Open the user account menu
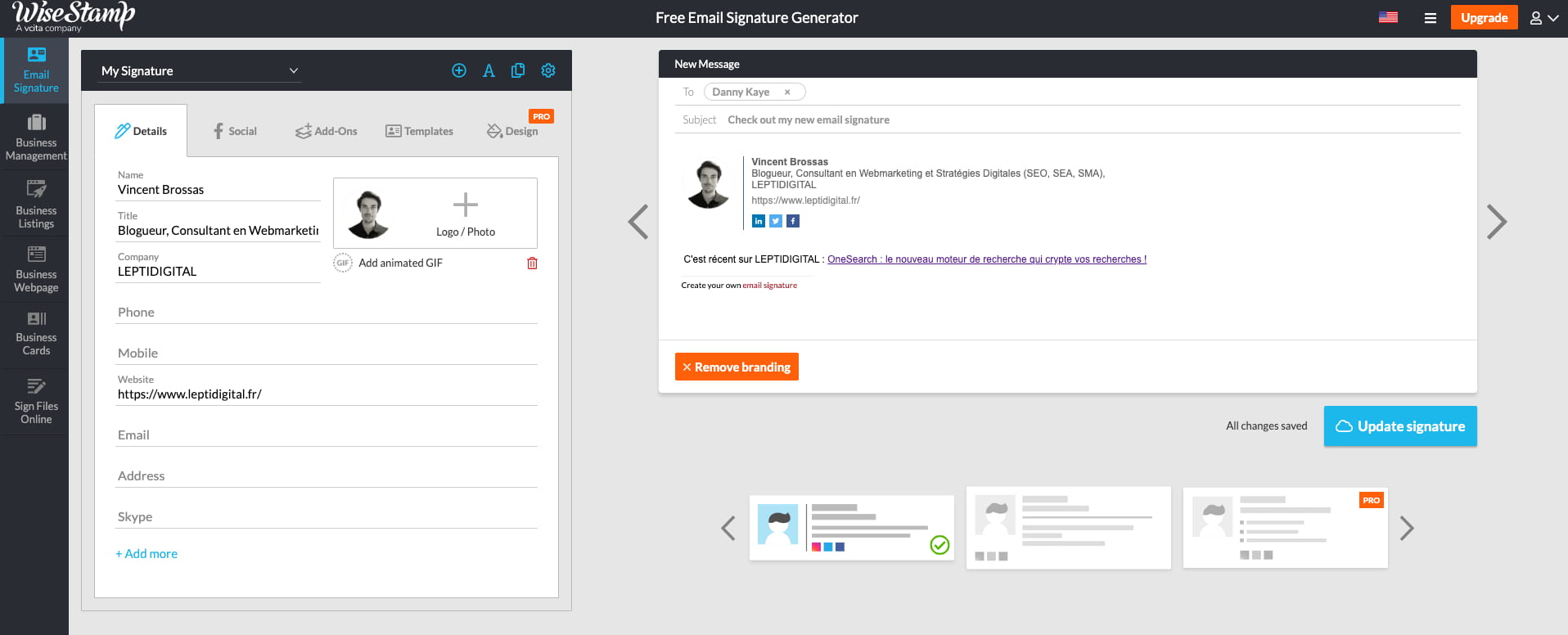1568x635 pixels. click(1544, 18)
